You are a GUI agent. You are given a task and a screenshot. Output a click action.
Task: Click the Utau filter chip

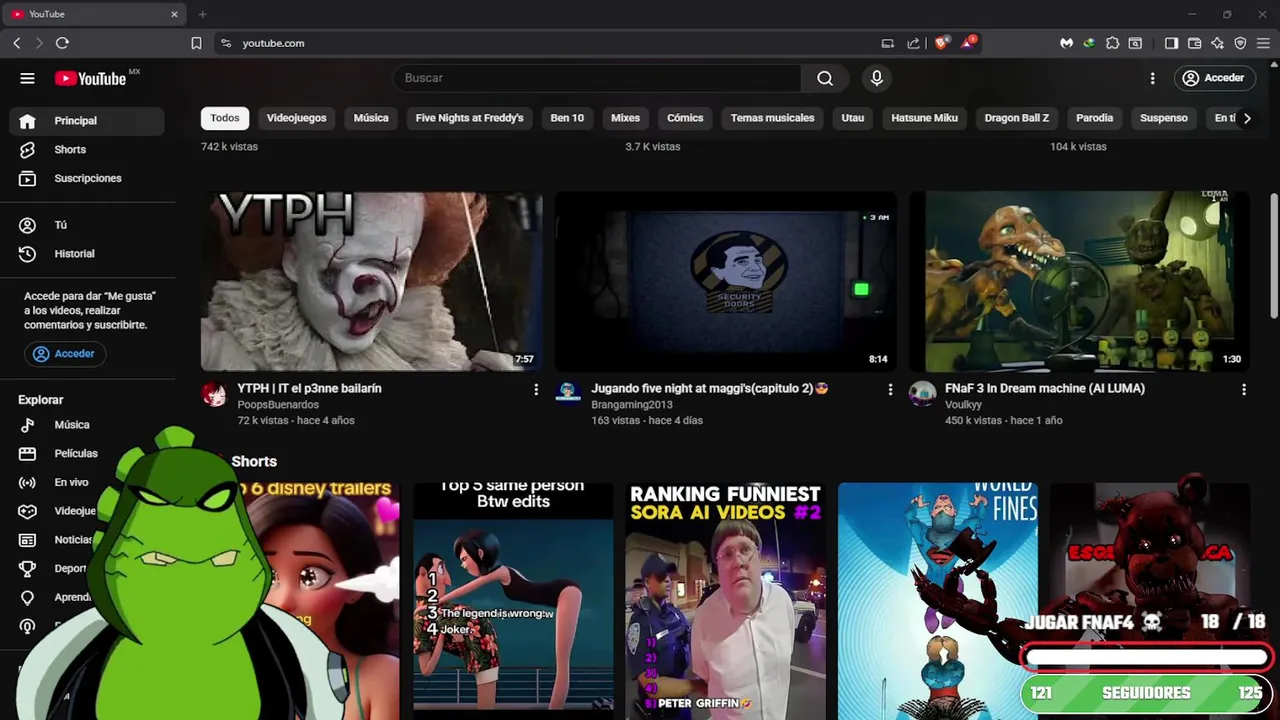(x=852, y=118)
